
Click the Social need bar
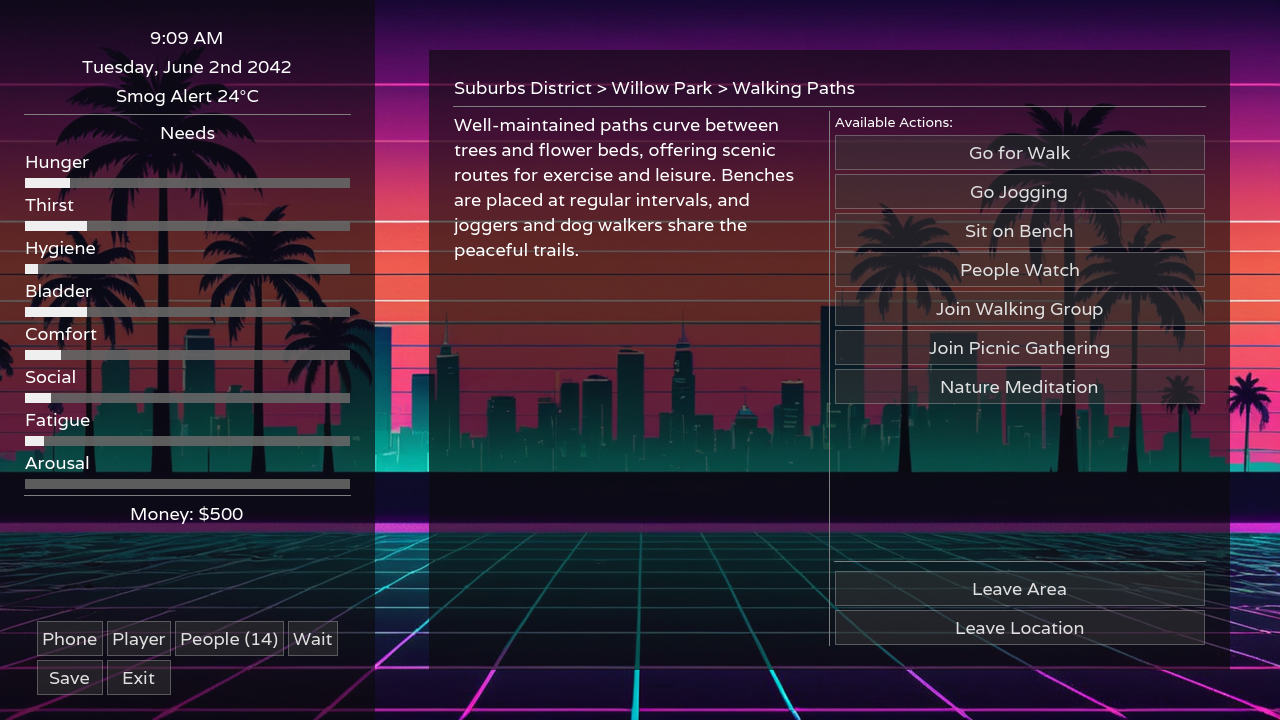pyautogui.click(x=187, y=398)
